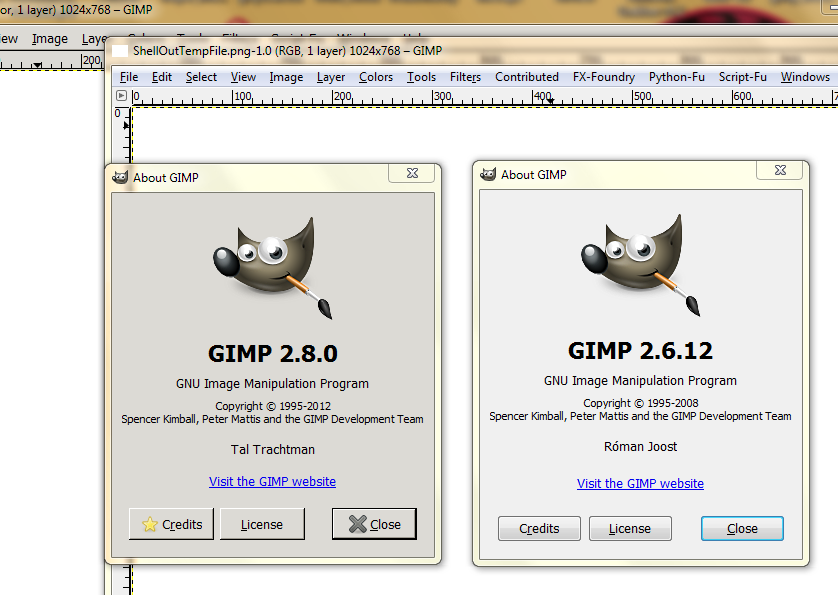
Task: Close the GIMP 2.8.0 About window via title X
Action: 412,173
